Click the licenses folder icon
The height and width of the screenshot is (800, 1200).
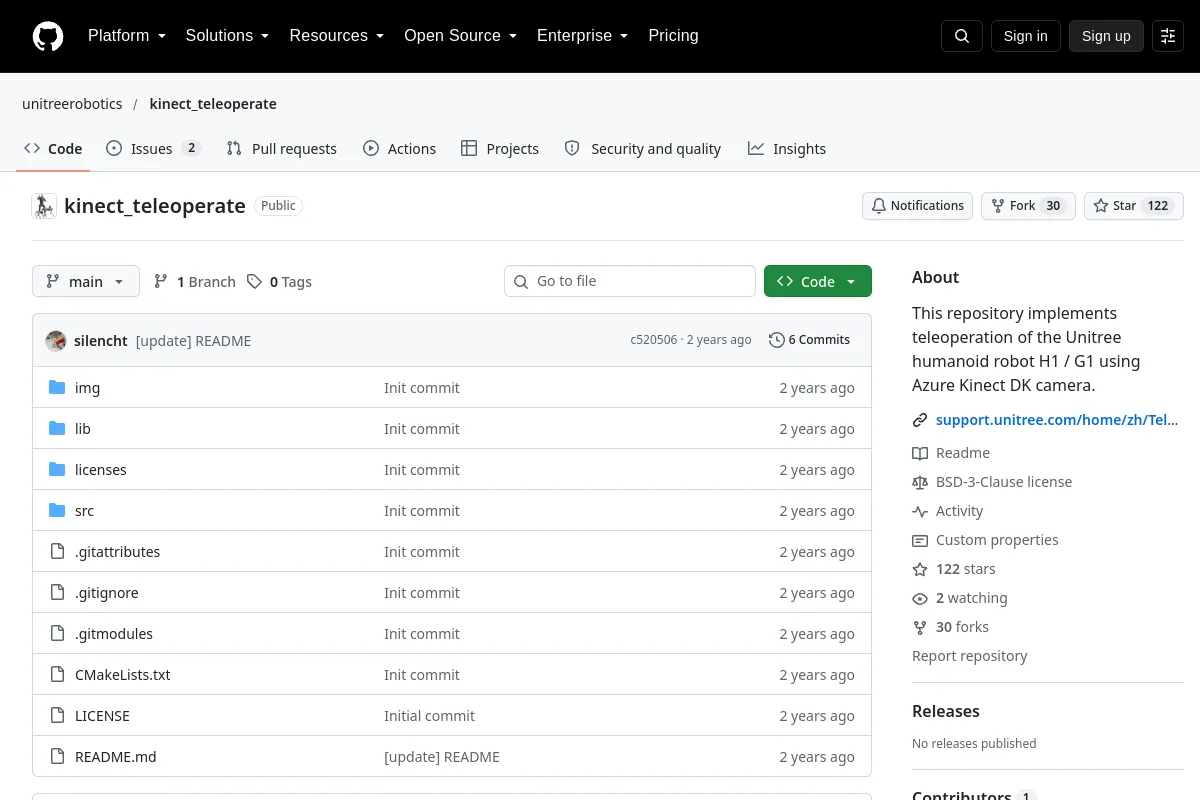coord(57,470)
